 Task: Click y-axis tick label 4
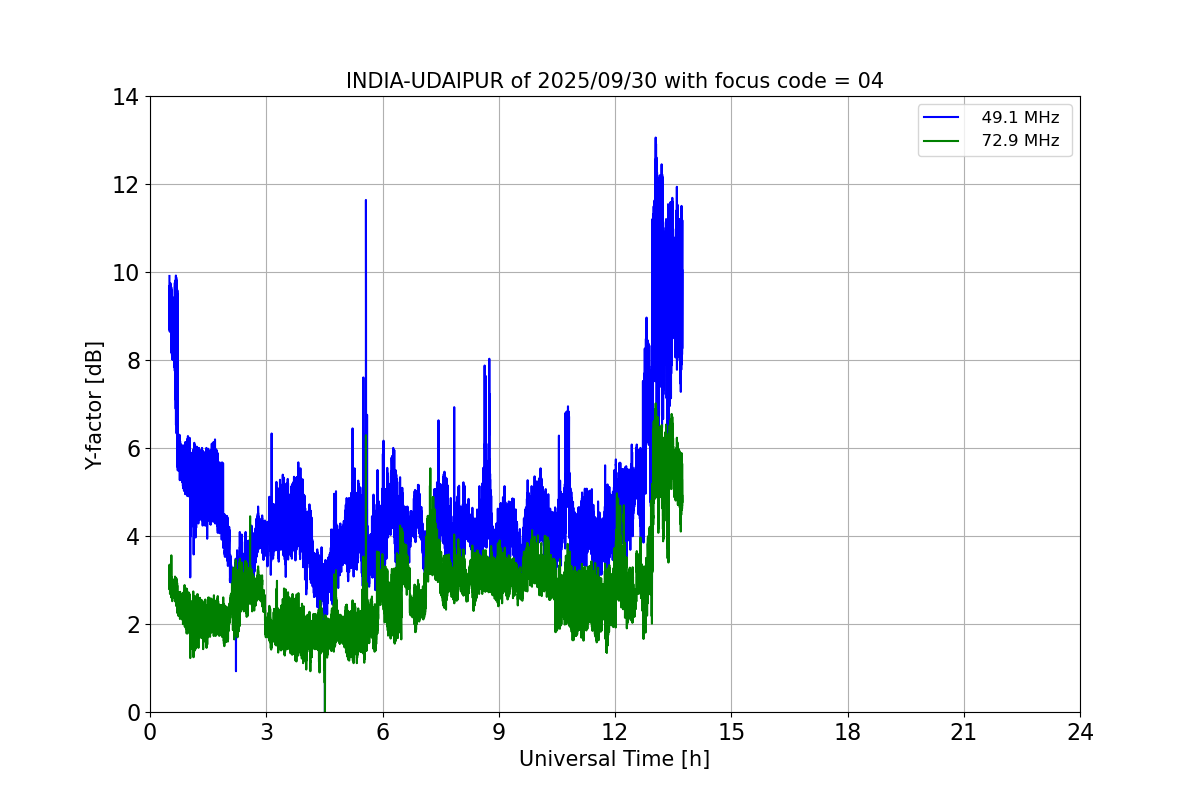coord(132,537)
